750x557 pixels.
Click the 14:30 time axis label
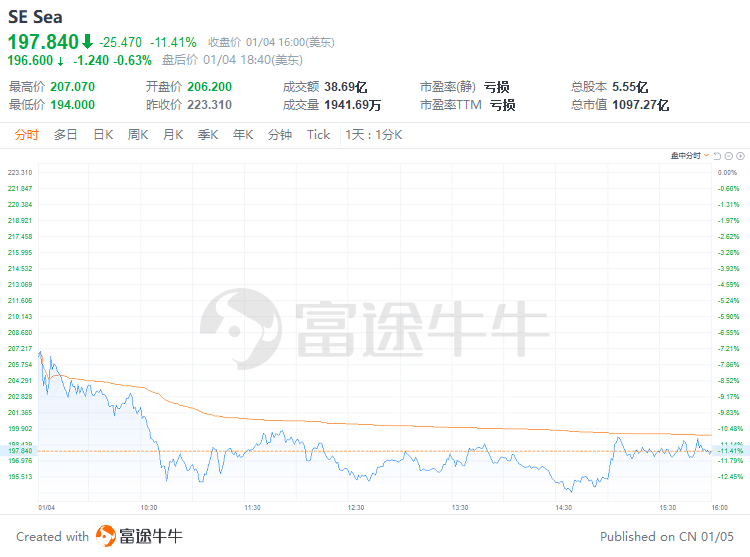[563, 507]
